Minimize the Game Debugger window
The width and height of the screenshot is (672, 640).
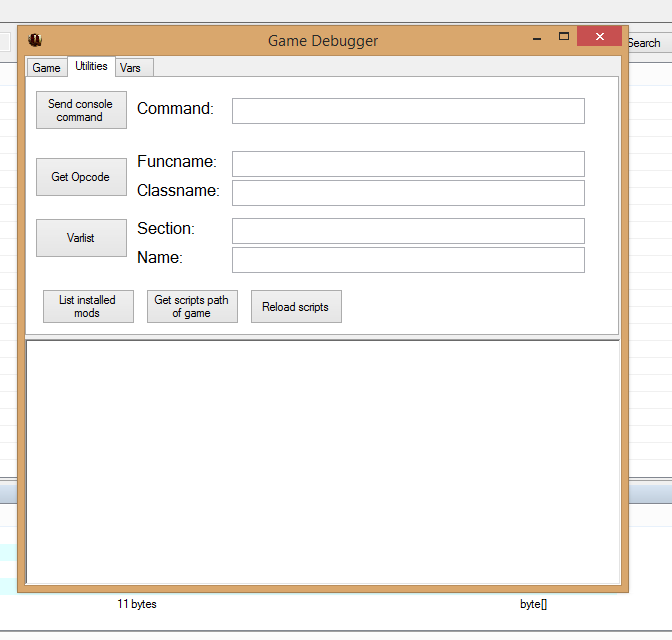tap(537, 38)
